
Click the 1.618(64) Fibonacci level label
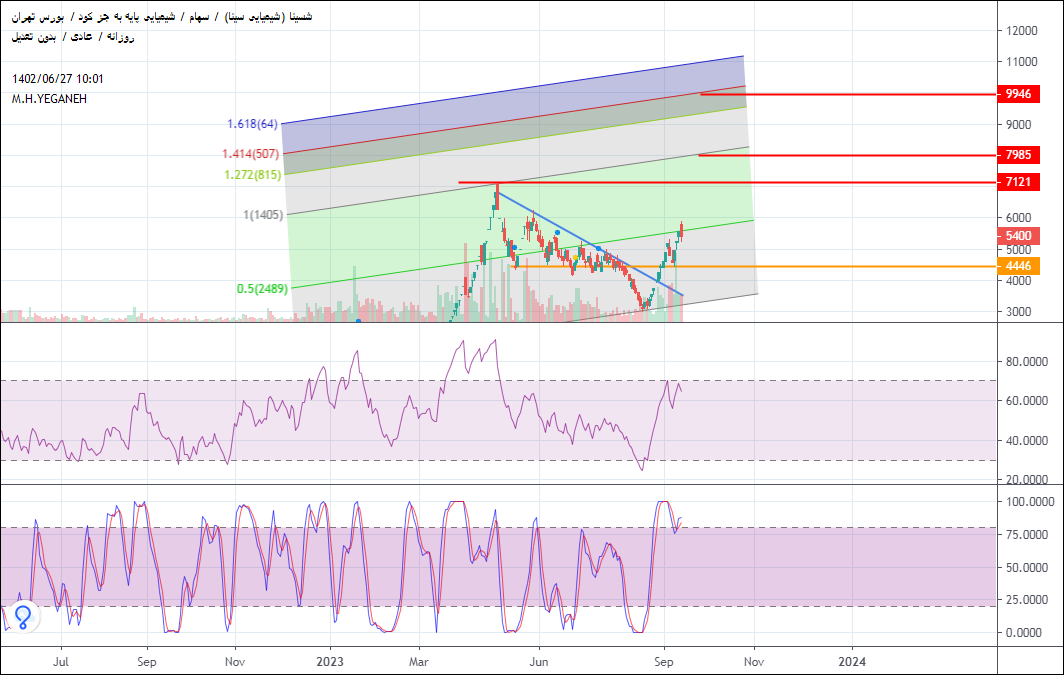(x=252, y=124)
